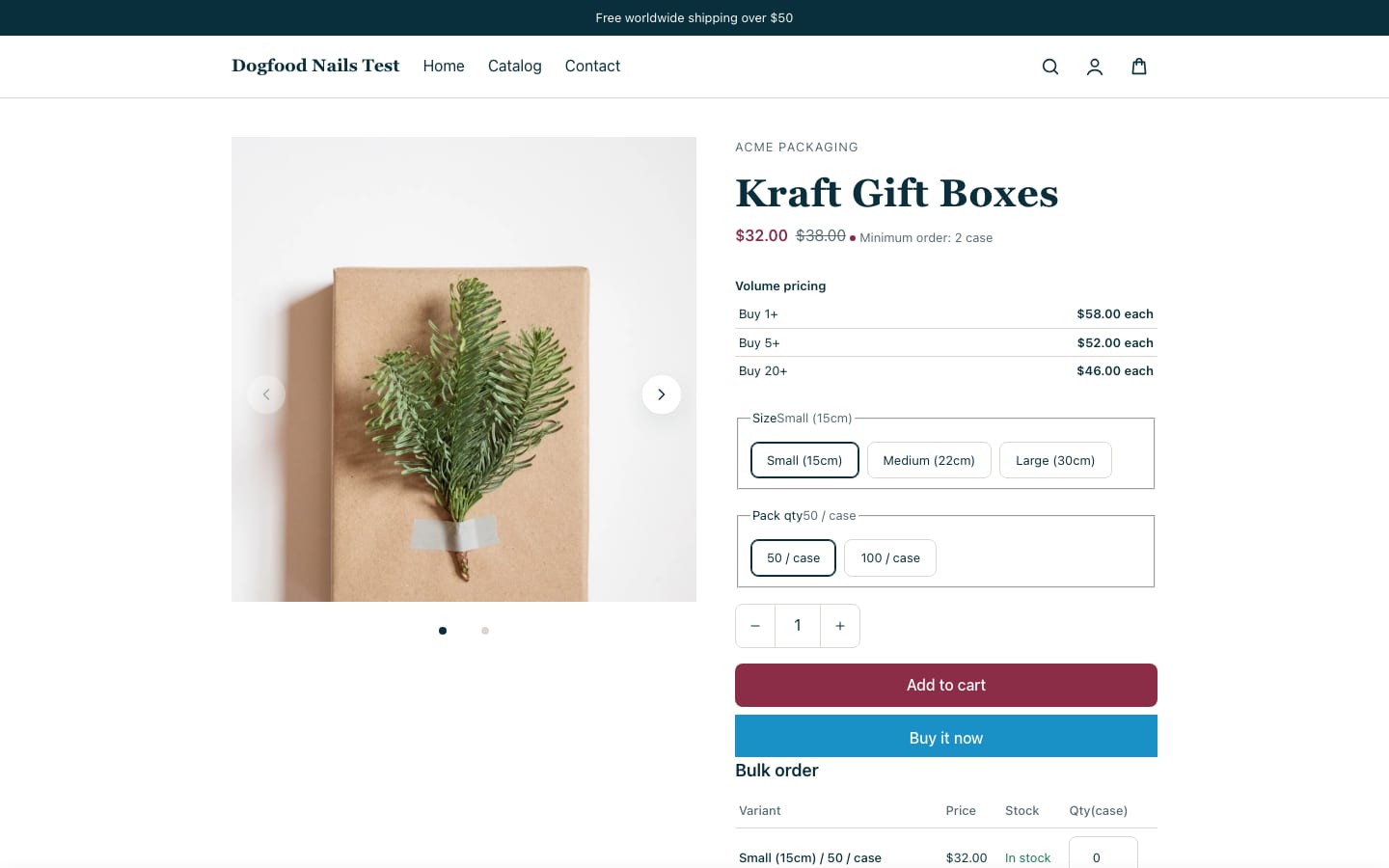
Task: Choose 50 / case pack quantity
Action: pos(793,557)
